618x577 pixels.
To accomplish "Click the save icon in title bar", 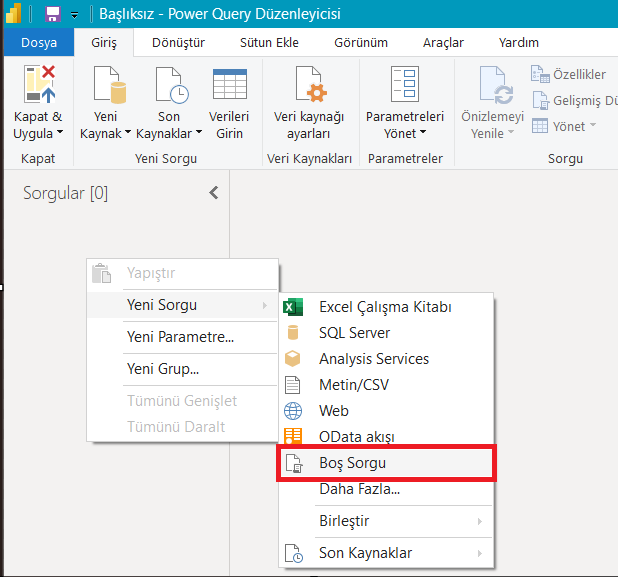I will click(52, 14).
